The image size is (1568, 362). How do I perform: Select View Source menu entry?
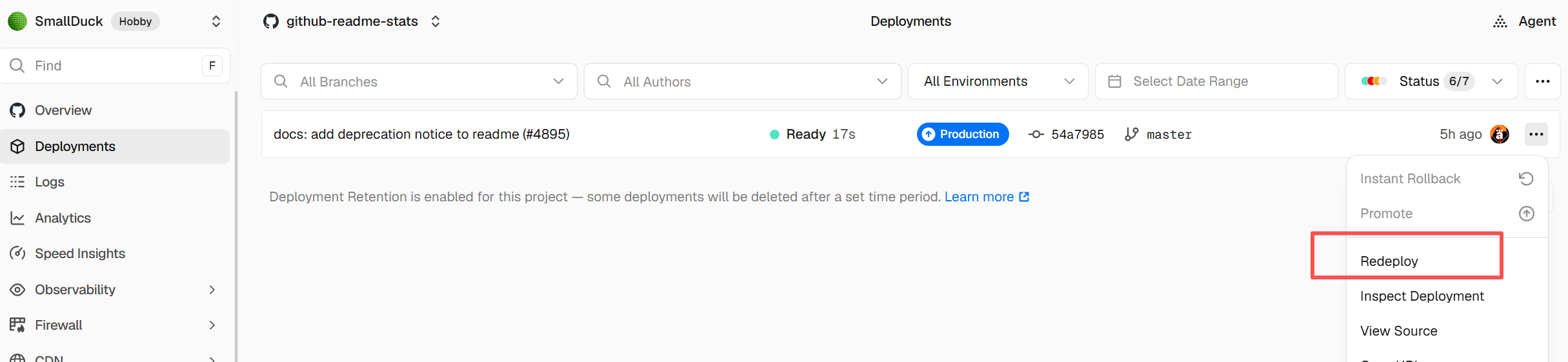[1447, 331]
